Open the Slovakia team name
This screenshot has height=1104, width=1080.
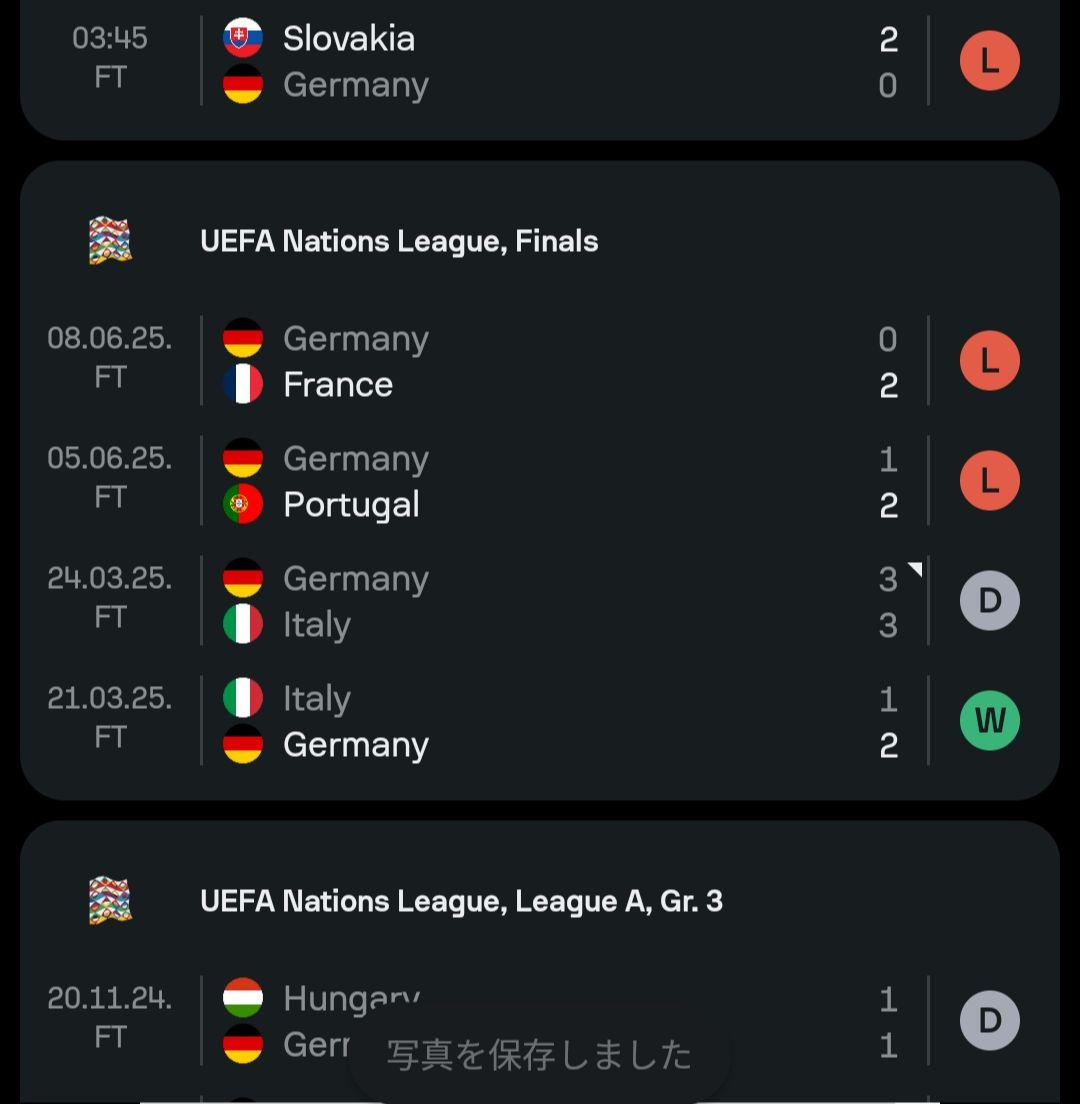pyautogui.click(x=348, y=38)
